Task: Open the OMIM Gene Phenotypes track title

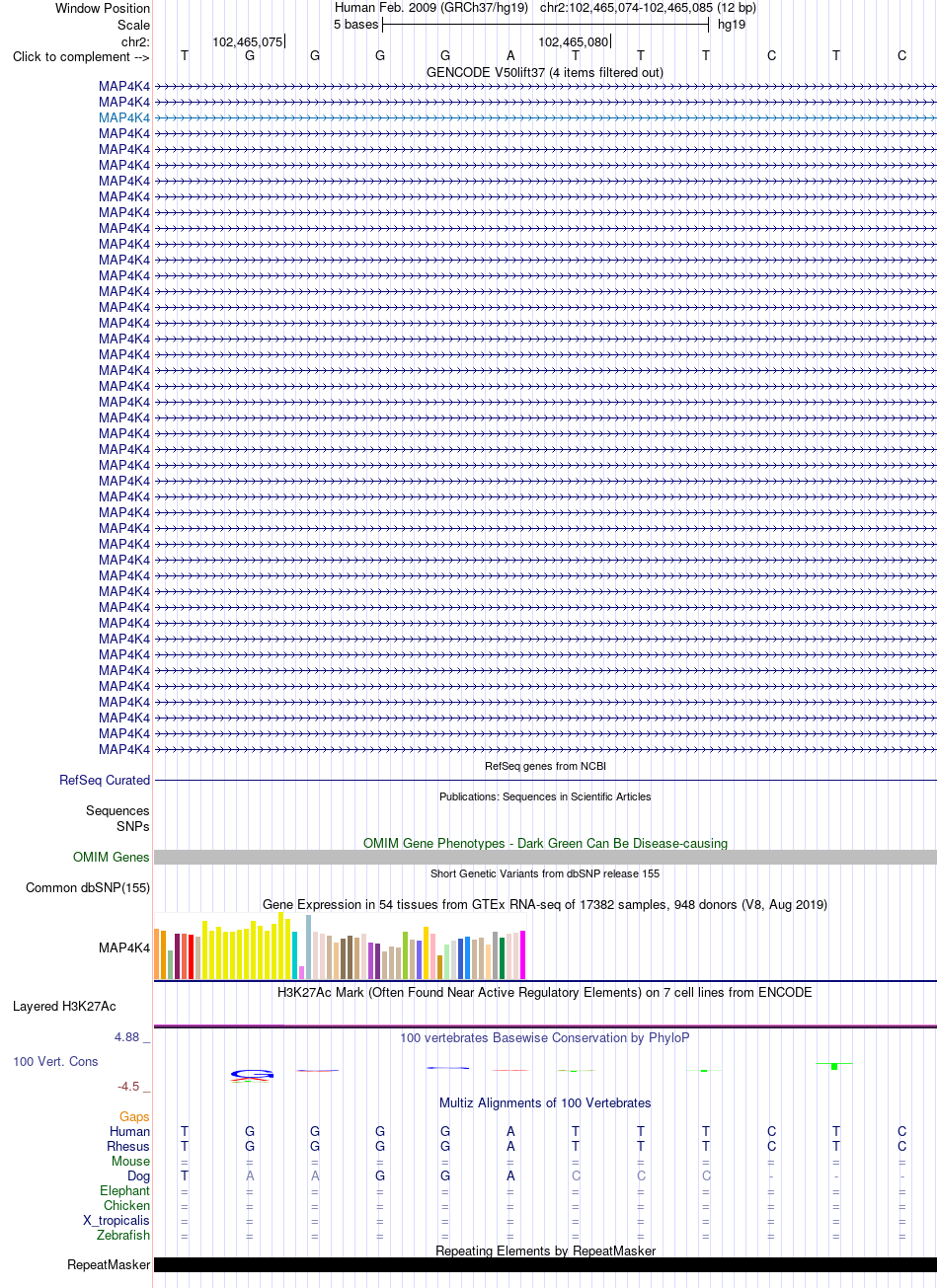Action: [545, 844]
